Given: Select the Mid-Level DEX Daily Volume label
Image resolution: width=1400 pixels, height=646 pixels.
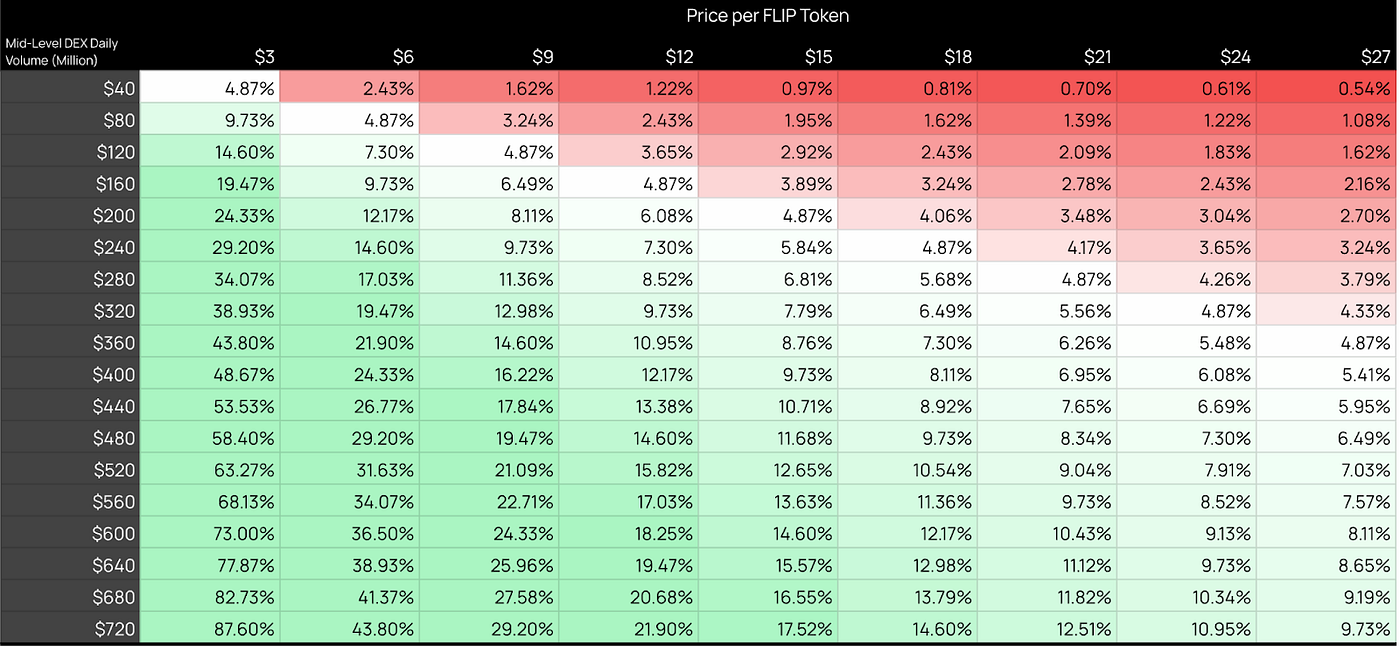Looking at the screenshot, I should (63, 52).
